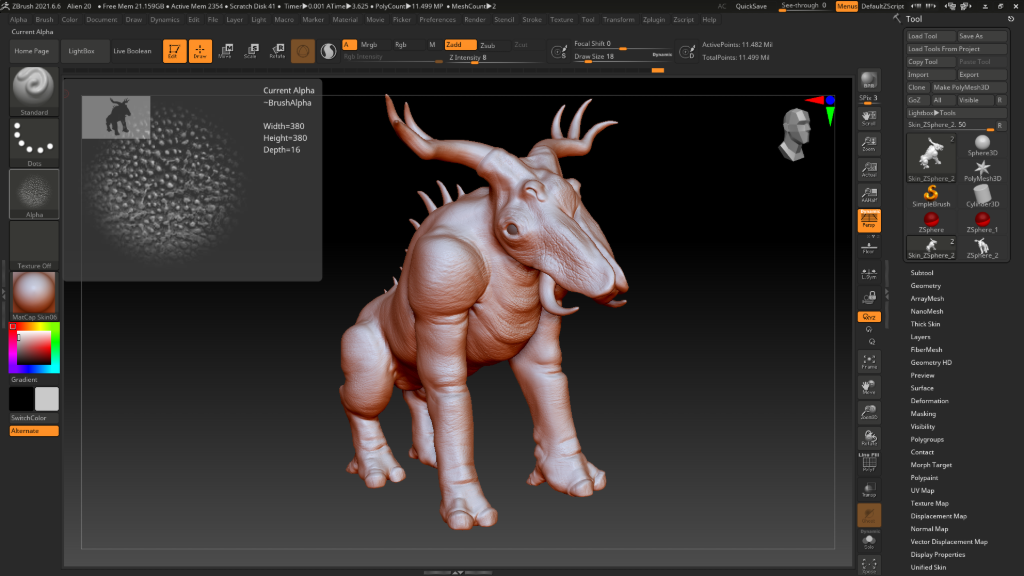Toggle the Floor grid
The width and height of the screenshot is (1024, 576).
[869, 248]
